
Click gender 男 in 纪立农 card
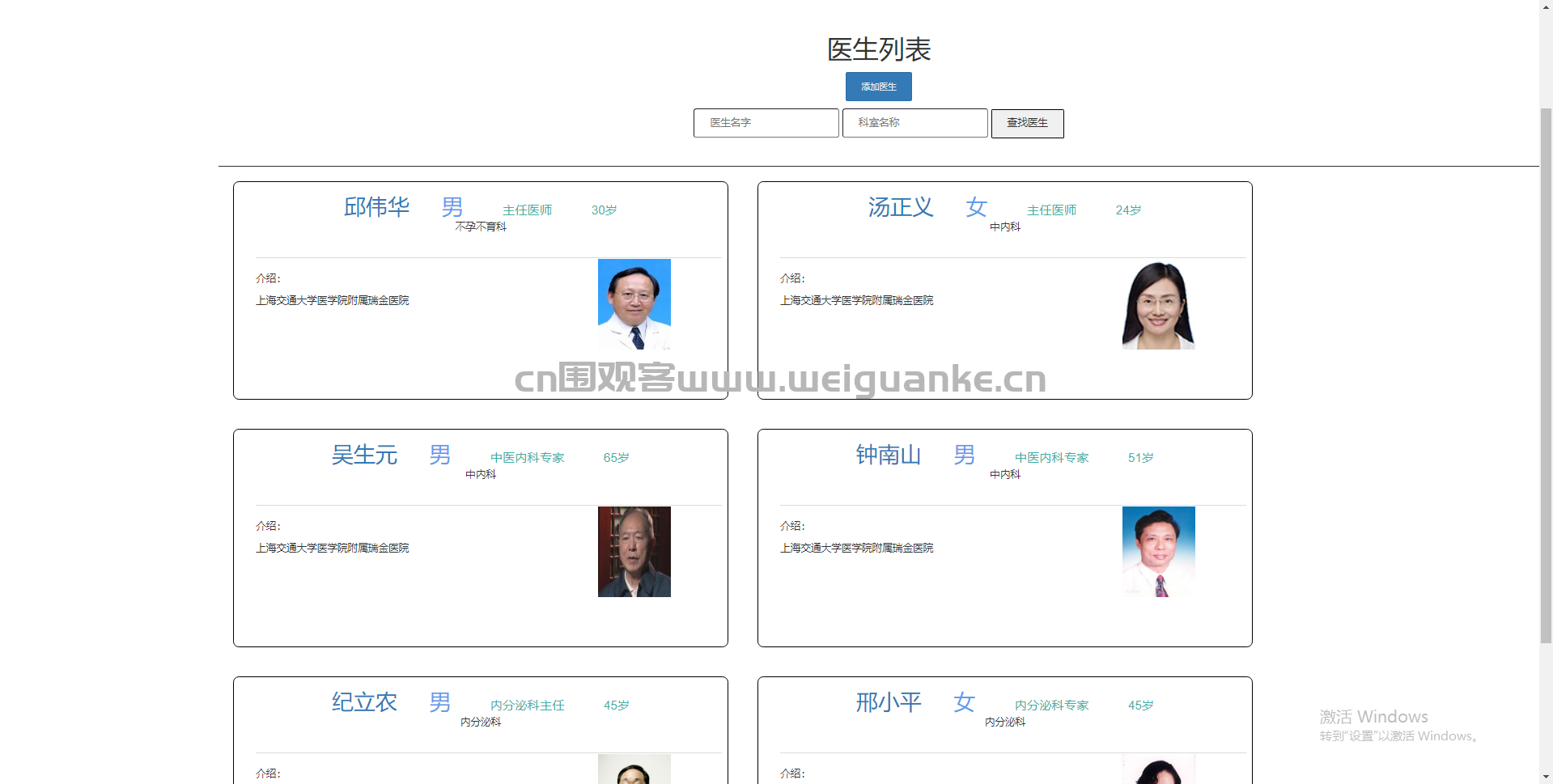pyautogui.click(x=440, y=702)
